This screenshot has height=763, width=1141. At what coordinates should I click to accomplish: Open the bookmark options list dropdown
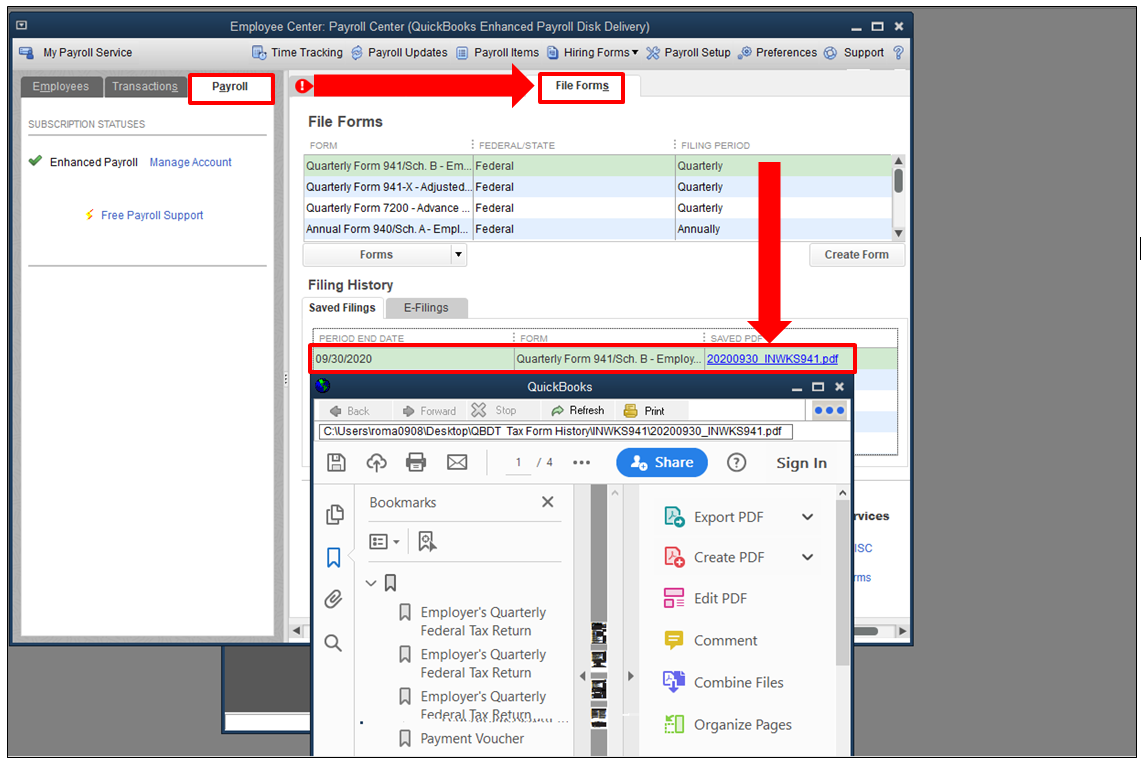click(385, 542)
